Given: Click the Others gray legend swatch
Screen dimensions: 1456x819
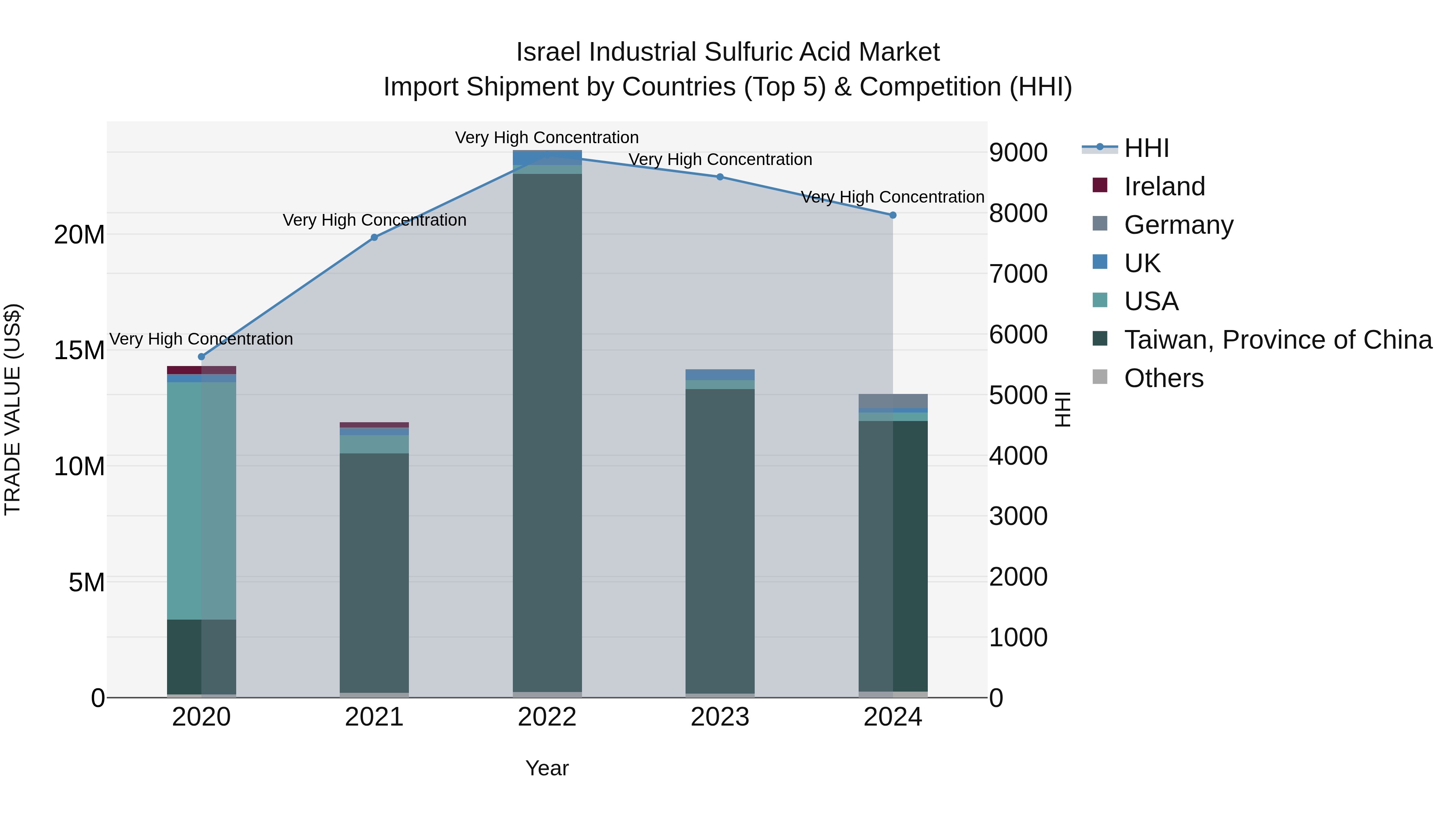Looking at the screenshot, I should click(x=1100, y=377).
